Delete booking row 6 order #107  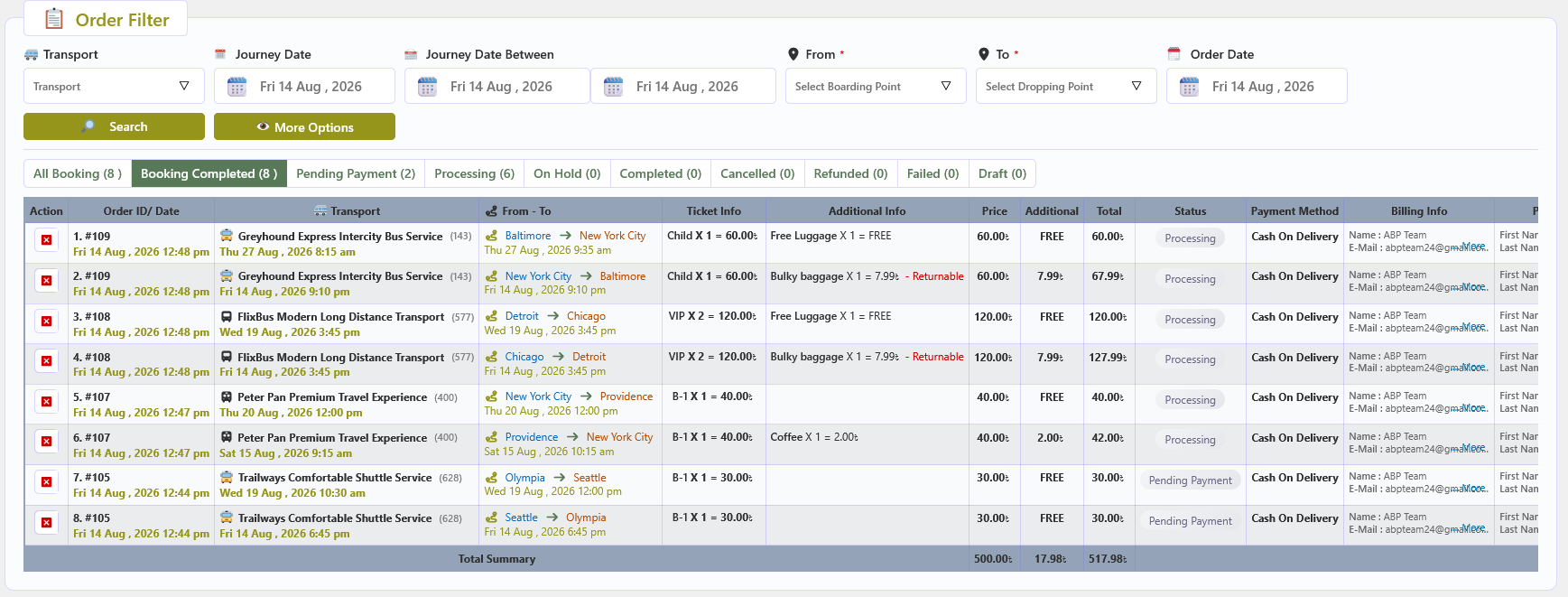coord(46,442)
